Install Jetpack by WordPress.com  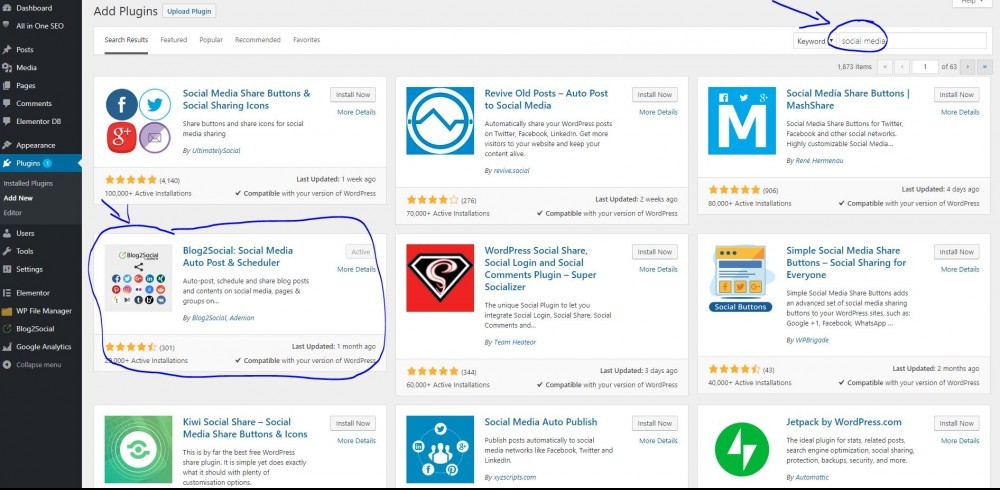point(957,423)
